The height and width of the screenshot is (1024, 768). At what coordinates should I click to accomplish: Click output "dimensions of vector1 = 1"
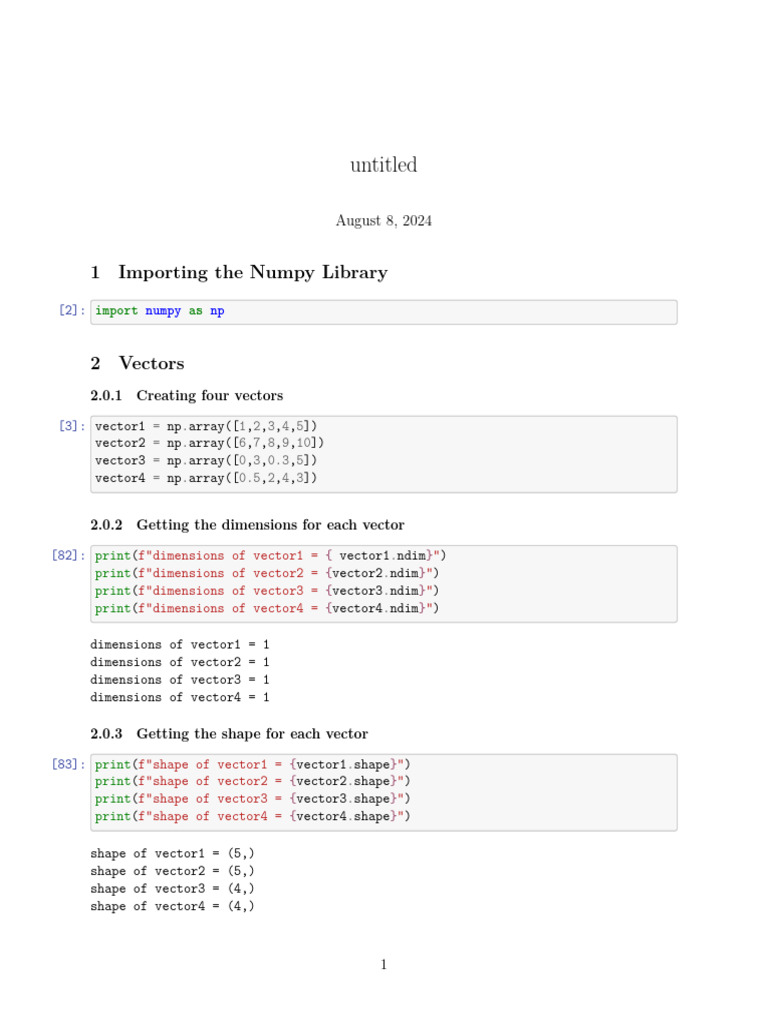pyautogui.click(x=180, y=645)
